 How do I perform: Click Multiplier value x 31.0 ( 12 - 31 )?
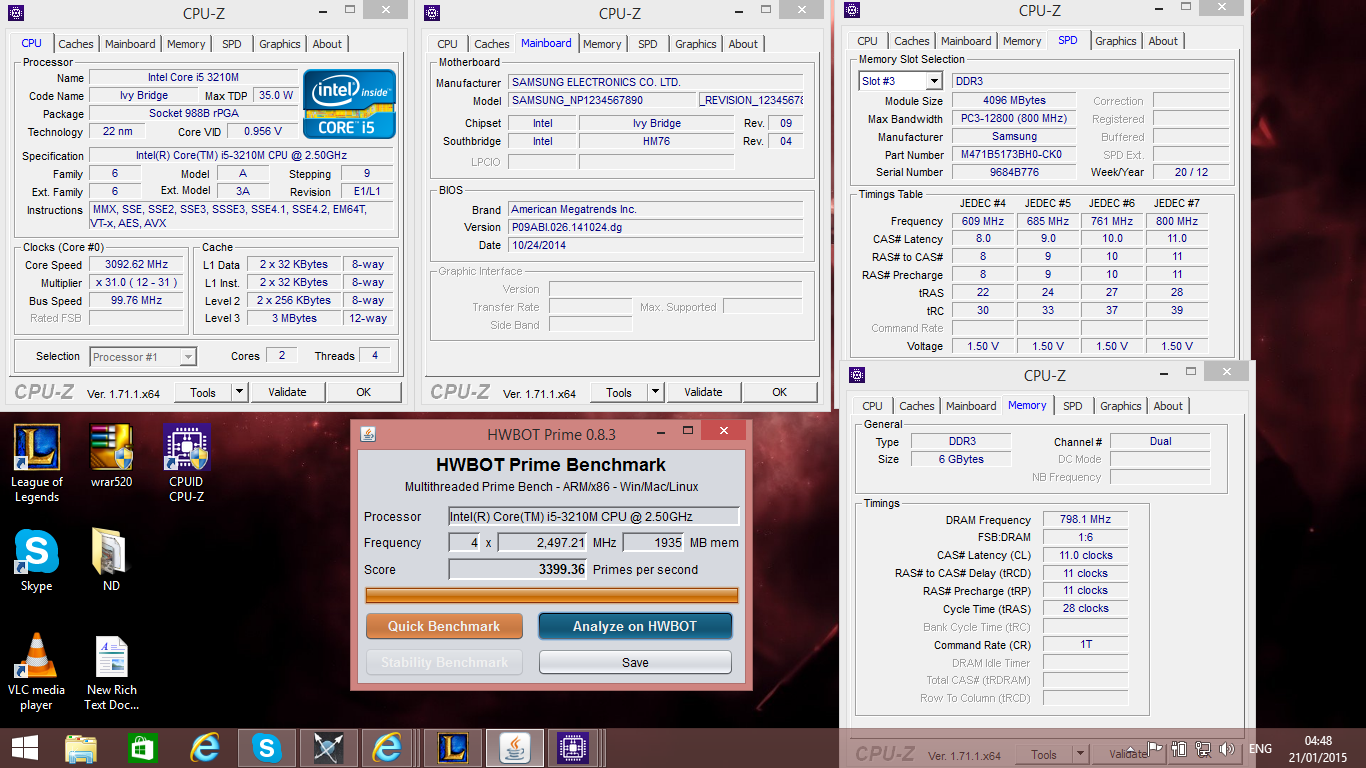pyautogui.click(x=137, y=283)
